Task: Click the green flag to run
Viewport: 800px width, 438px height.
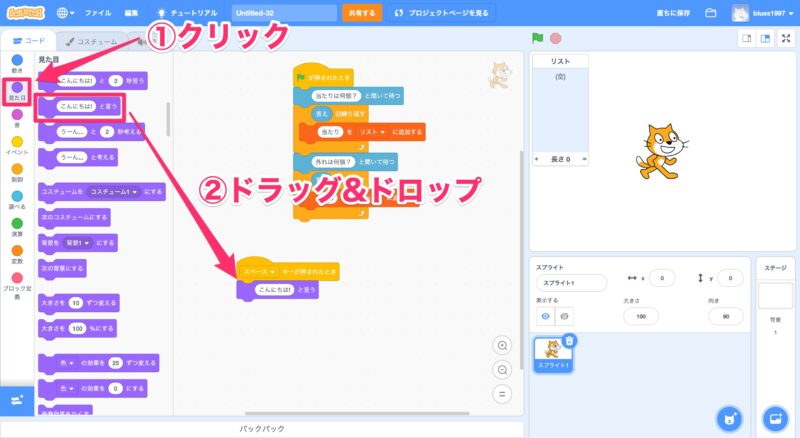Action: tap(538, 38)
